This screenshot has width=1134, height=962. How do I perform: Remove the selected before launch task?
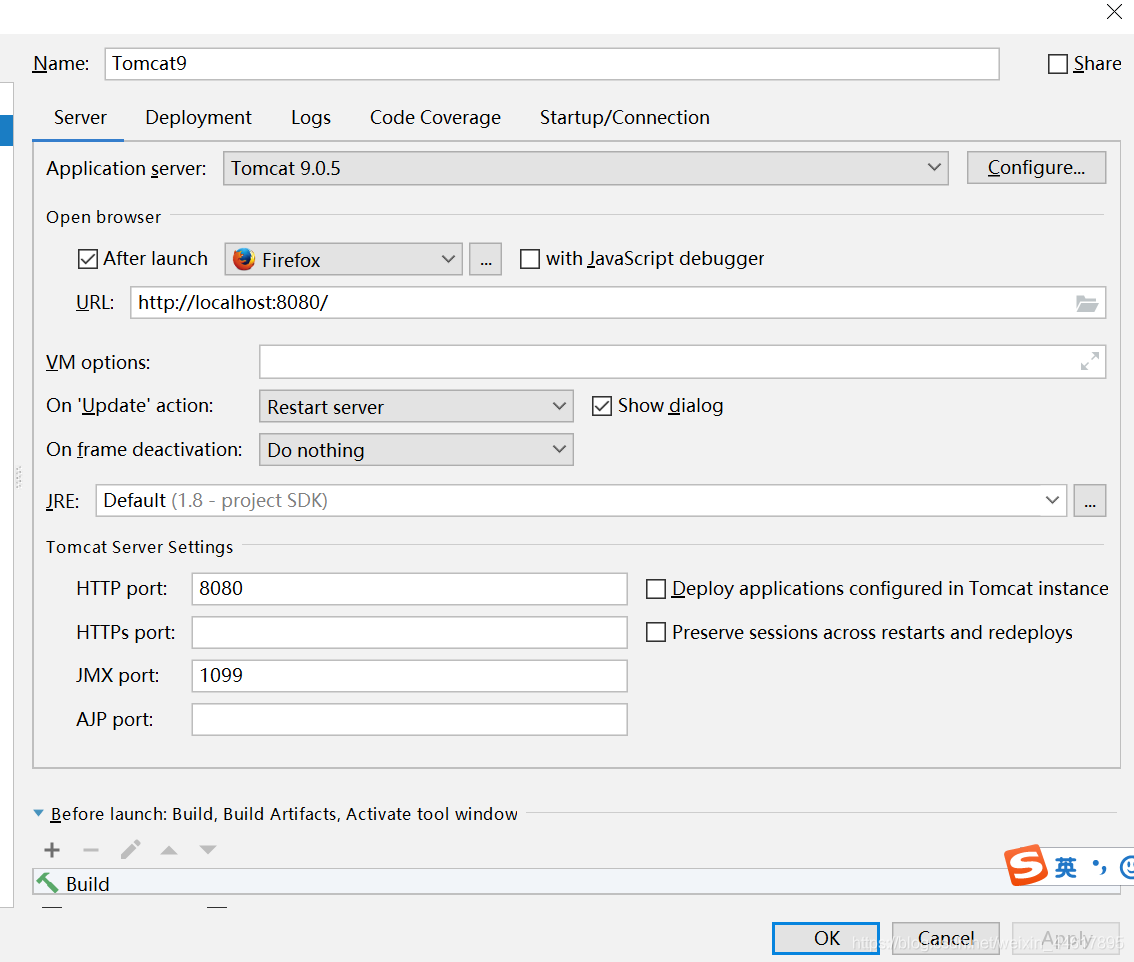(x=91, y=850)
